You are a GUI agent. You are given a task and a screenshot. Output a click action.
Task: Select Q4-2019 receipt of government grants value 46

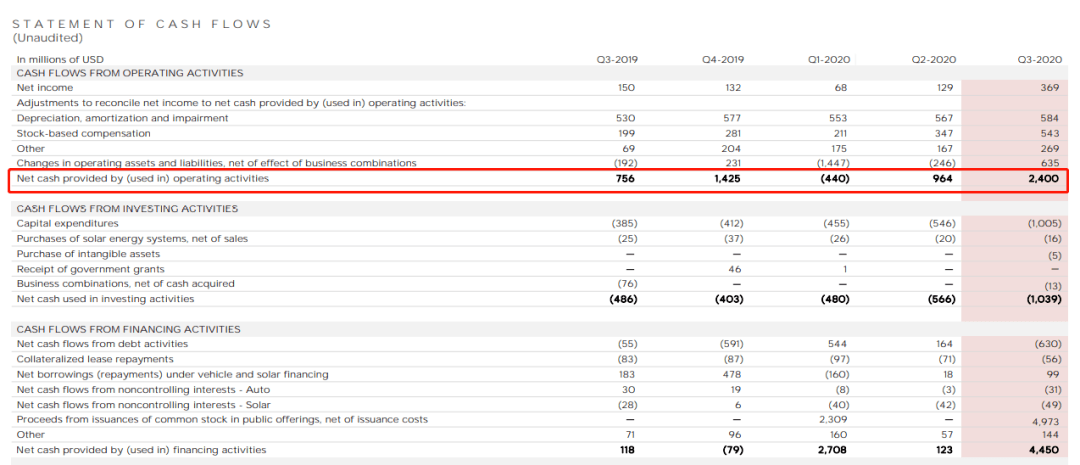[x=738, y=269]
